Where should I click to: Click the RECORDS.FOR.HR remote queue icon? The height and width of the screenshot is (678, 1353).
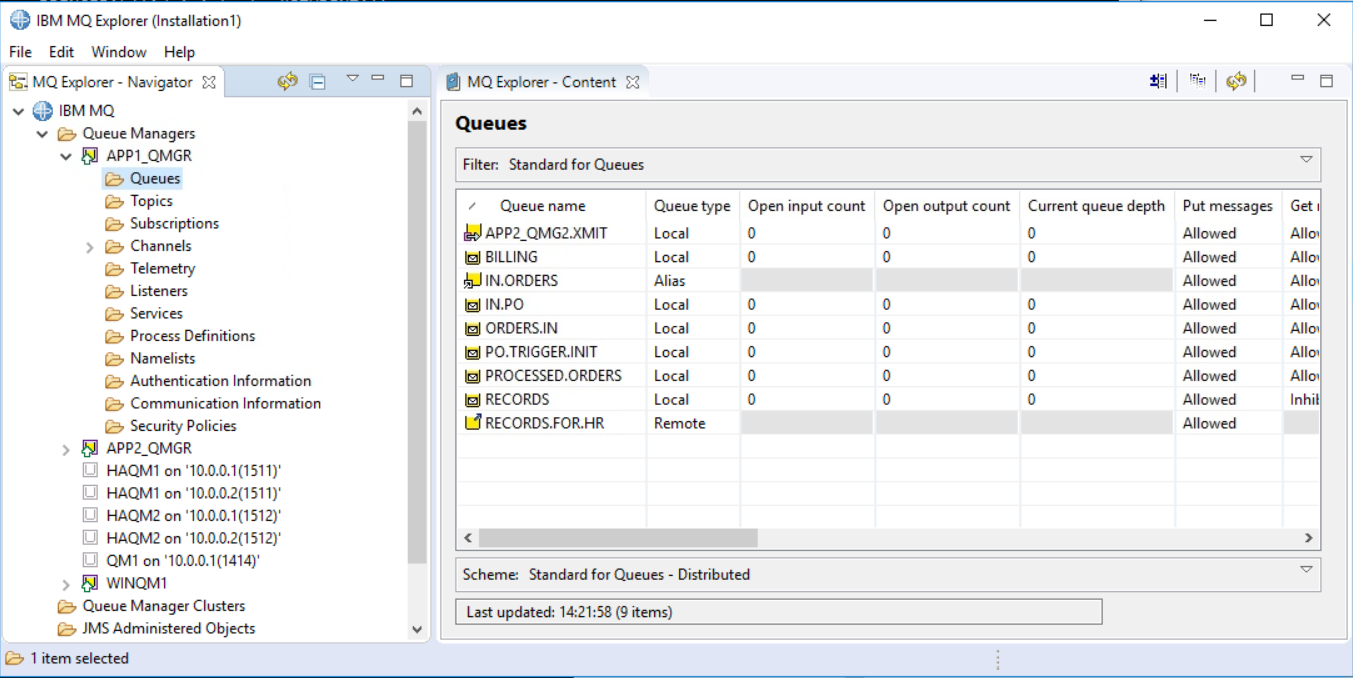[x=472, y=423]
